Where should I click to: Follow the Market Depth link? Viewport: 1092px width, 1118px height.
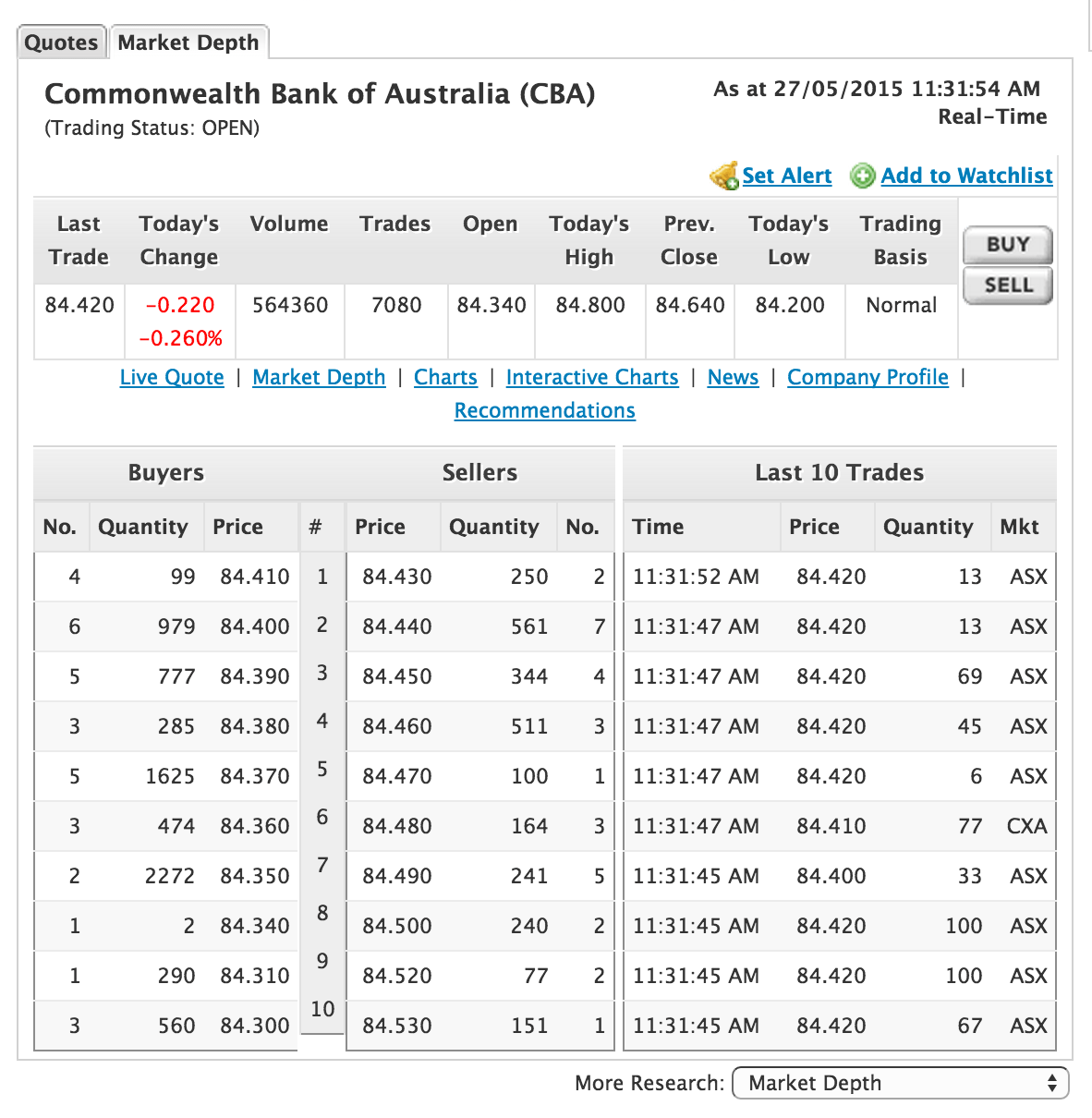[319, 377]
